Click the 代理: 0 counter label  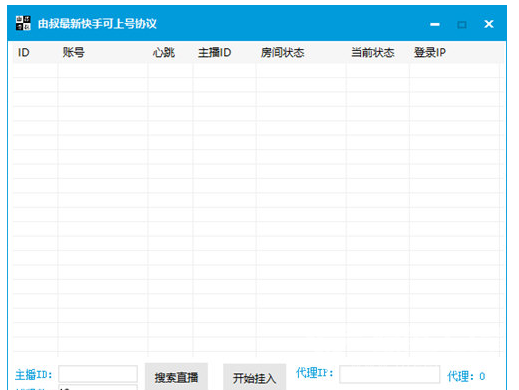coord(466,376)
